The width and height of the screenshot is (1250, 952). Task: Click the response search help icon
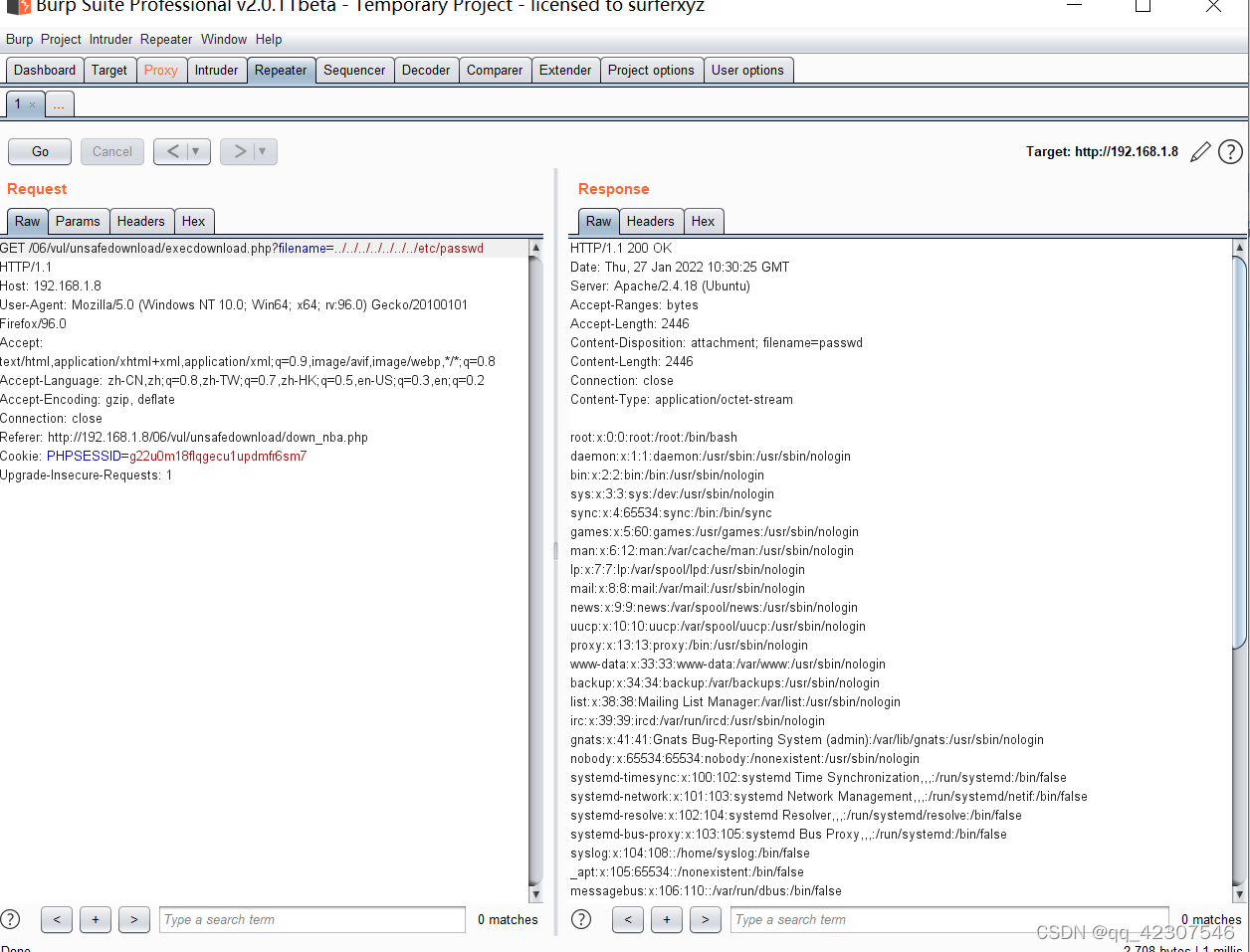(x=582, y=919)
